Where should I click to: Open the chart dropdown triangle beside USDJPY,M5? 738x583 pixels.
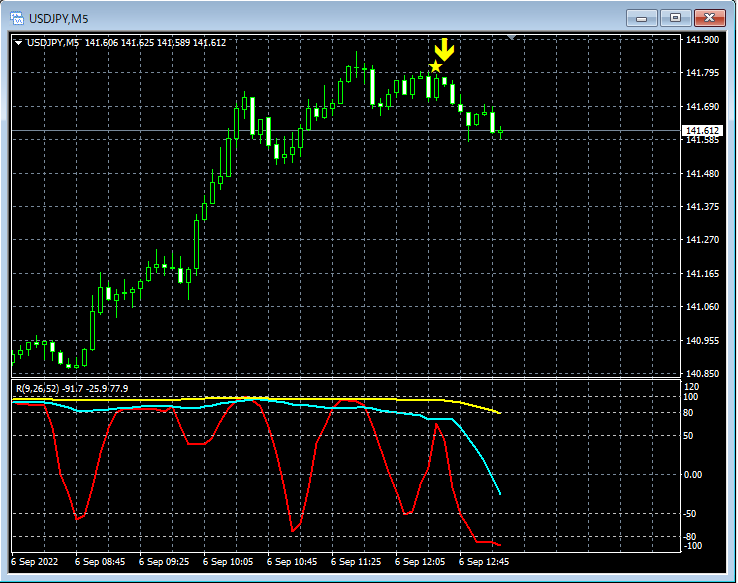click(18, 43)
